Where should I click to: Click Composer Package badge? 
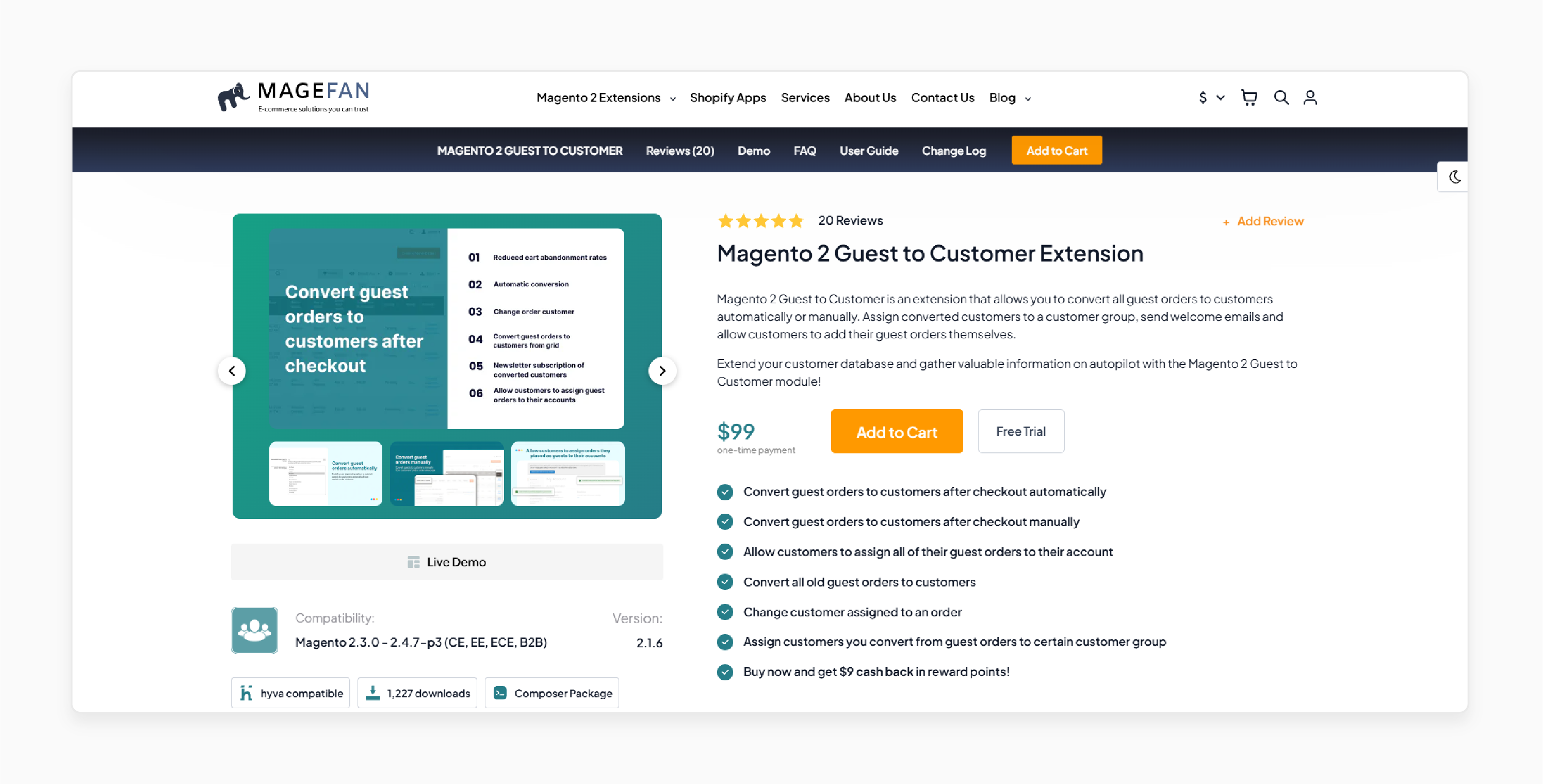[x=551, y=693]
